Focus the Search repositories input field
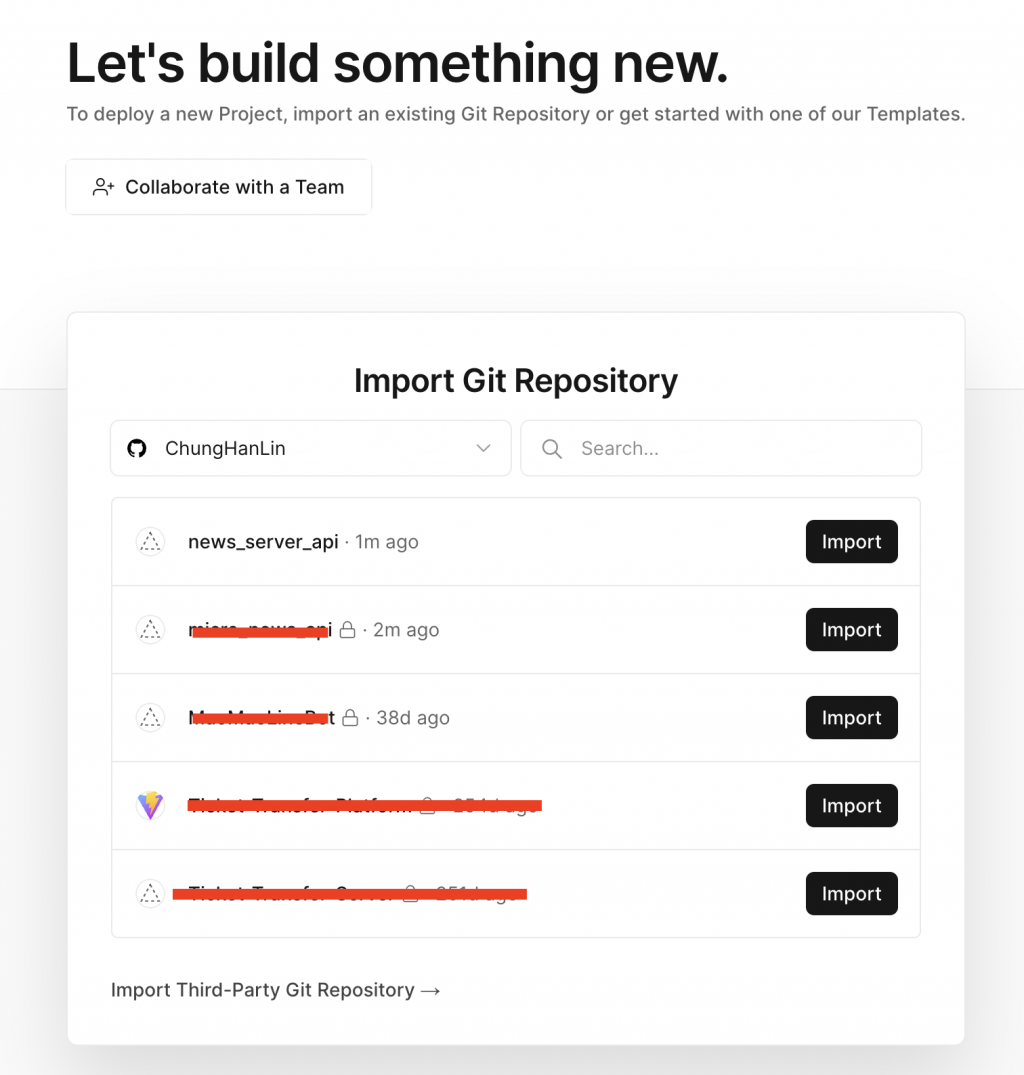The height and width of the screenshot is (1075, 1024). [721, 448]
